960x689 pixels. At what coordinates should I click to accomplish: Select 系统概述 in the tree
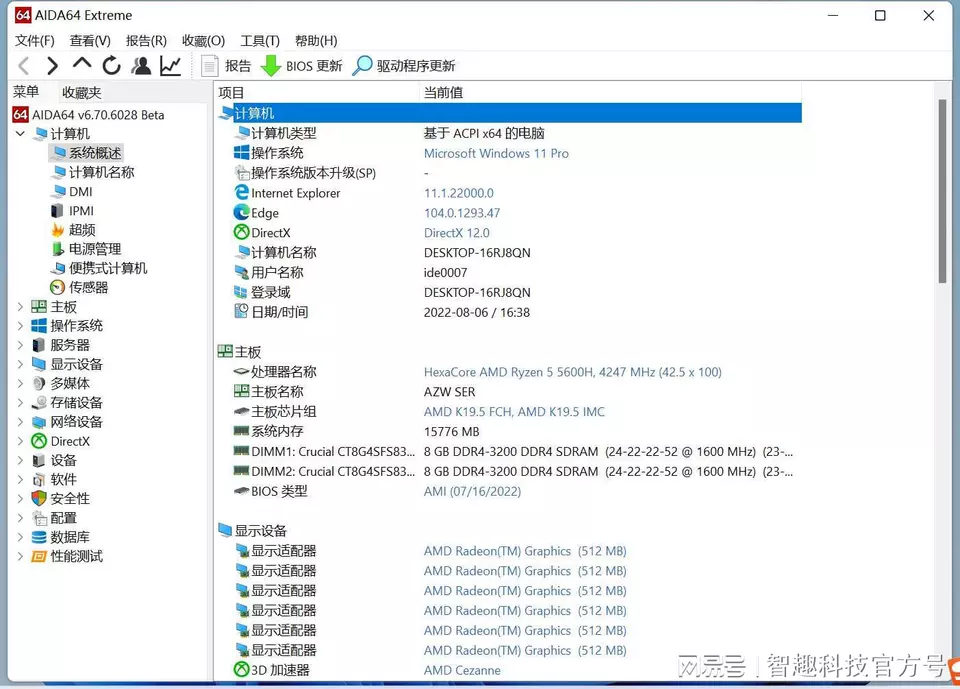pyautogui.click(x=87, y=152)
